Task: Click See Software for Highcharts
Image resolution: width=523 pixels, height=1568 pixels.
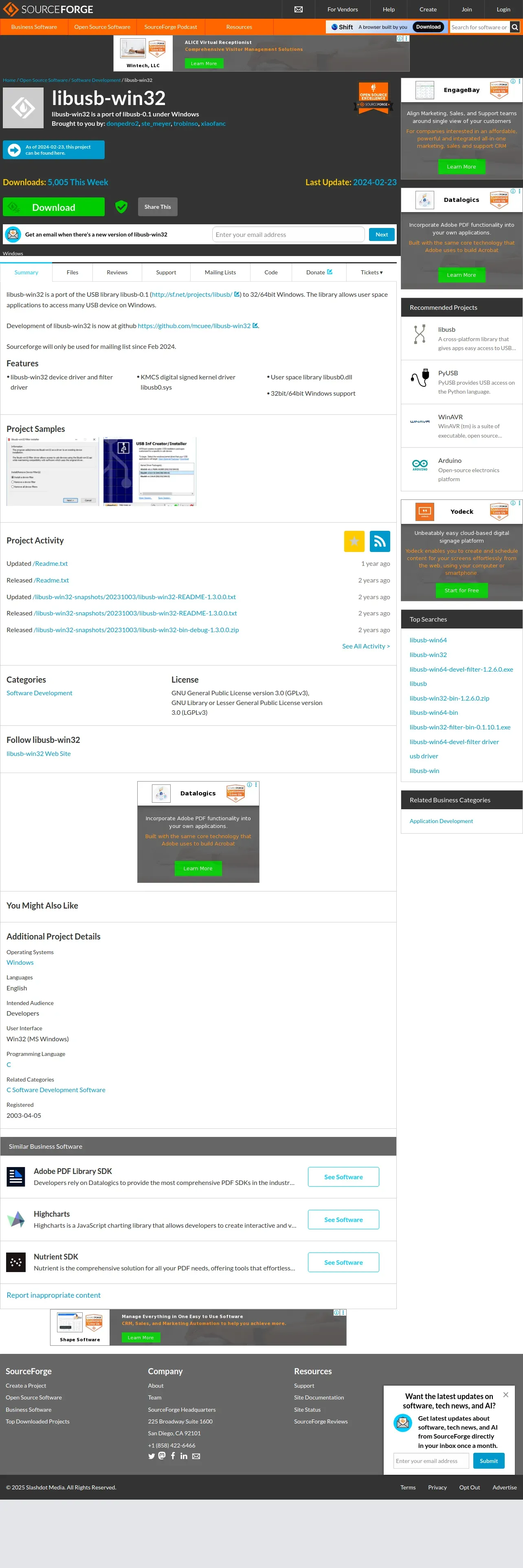Action: (343, 1219)
